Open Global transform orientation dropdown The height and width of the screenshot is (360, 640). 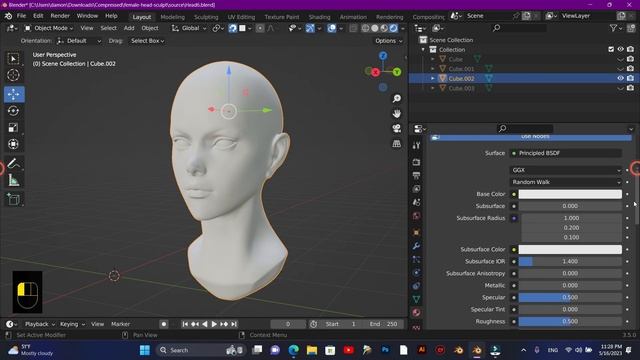click(190, 28)
